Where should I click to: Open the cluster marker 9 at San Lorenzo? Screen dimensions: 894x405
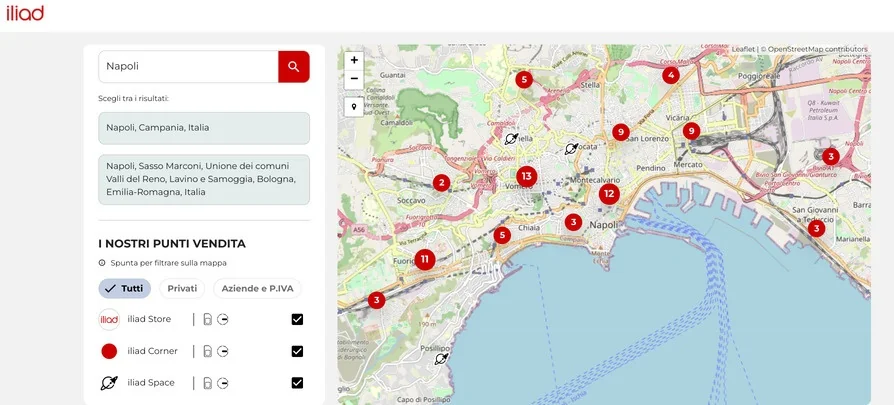click(x=621, y=132)
